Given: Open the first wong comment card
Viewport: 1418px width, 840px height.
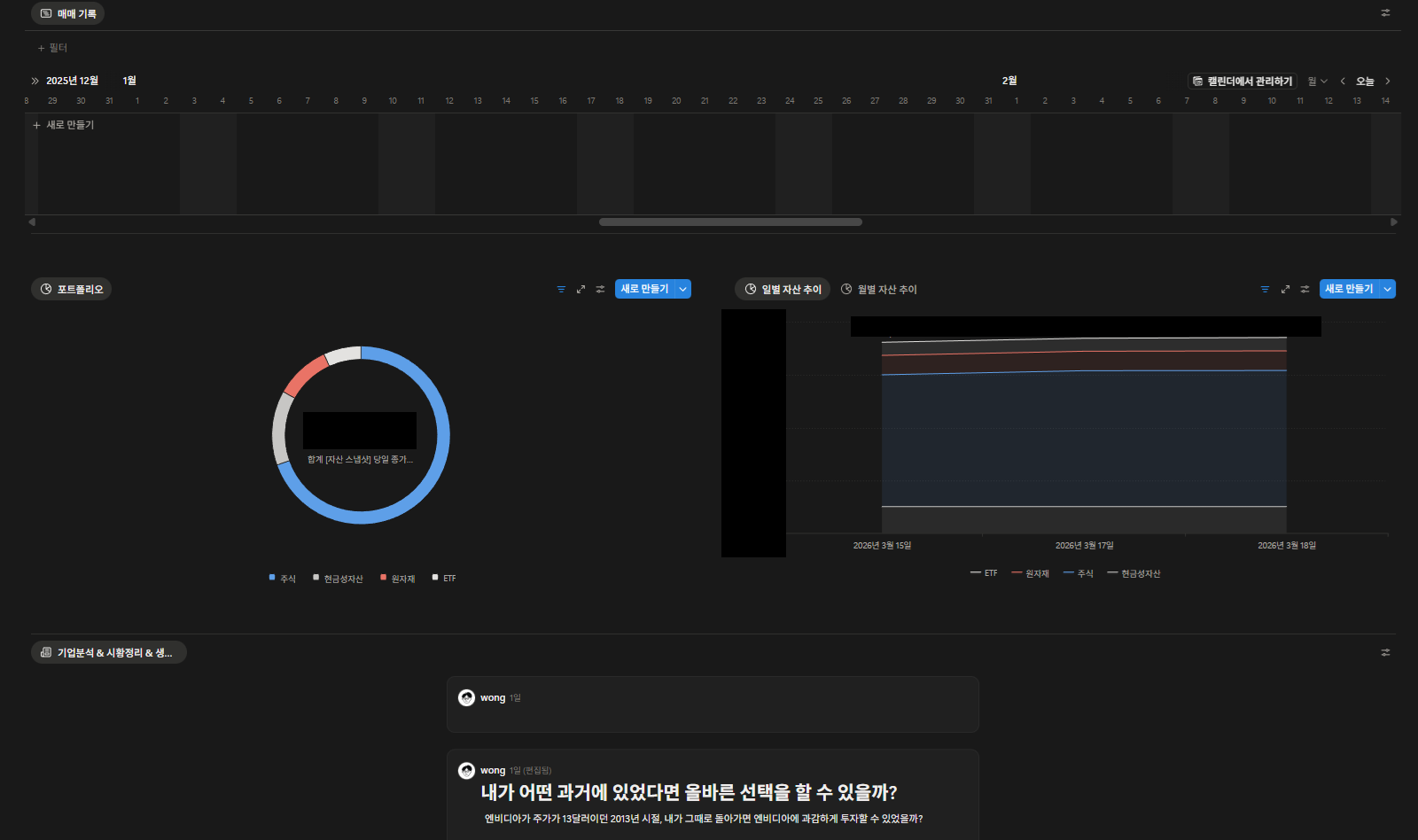Looking at the screenshot, I should pyautogui.click(x=713, y=704).
